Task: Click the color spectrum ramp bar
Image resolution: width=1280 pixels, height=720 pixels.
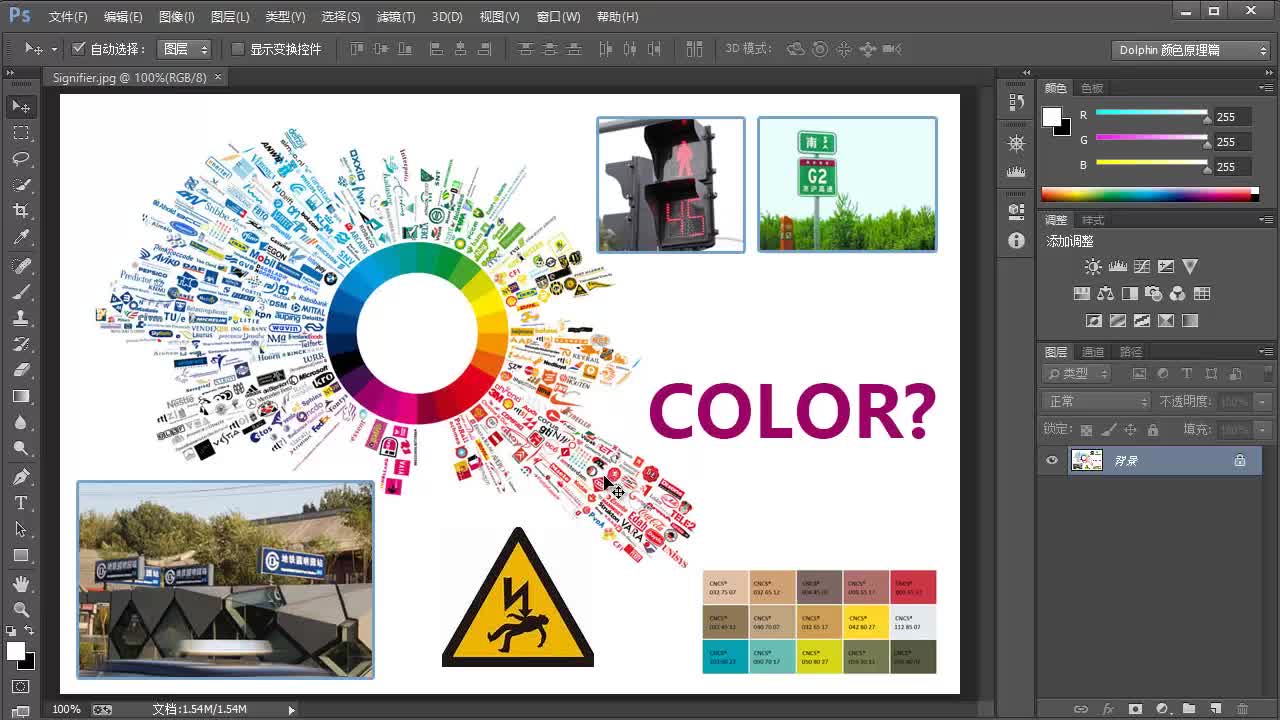Action: [1148, 194]
